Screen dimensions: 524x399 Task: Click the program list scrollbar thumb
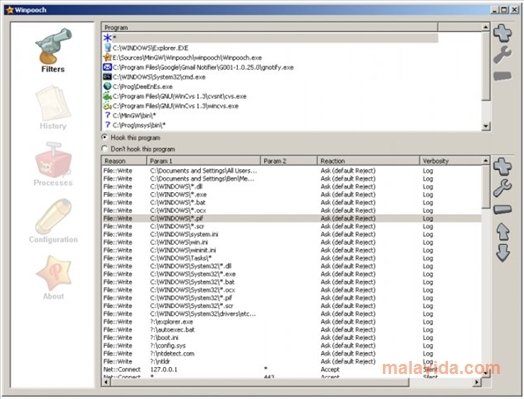(x=486, y=65)
